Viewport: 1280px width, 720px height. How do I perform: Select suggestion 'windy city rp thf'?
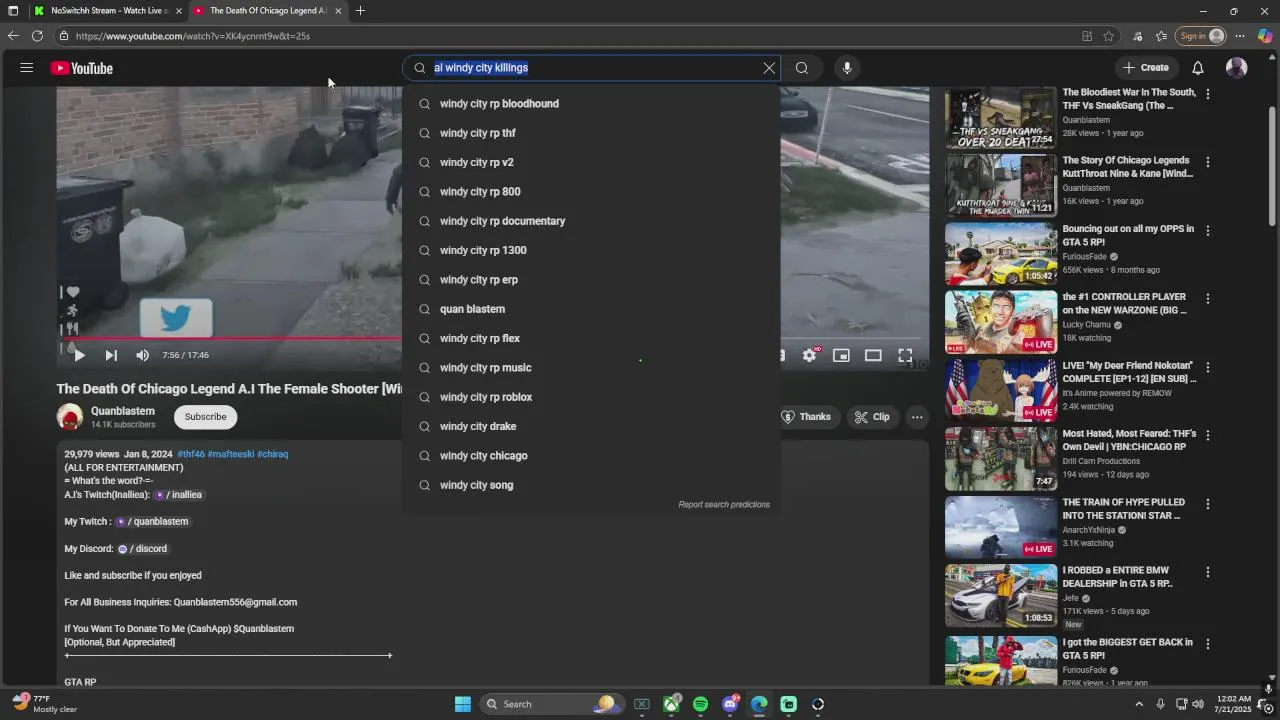coord(591,133)
